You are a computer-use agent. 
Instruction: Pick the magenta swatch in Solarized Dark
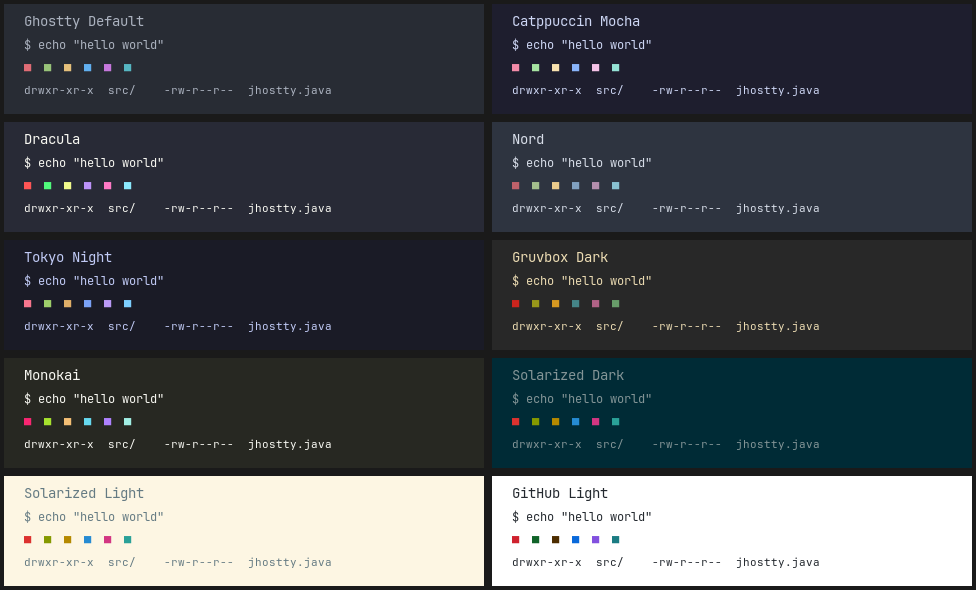[x=596, y=421]
